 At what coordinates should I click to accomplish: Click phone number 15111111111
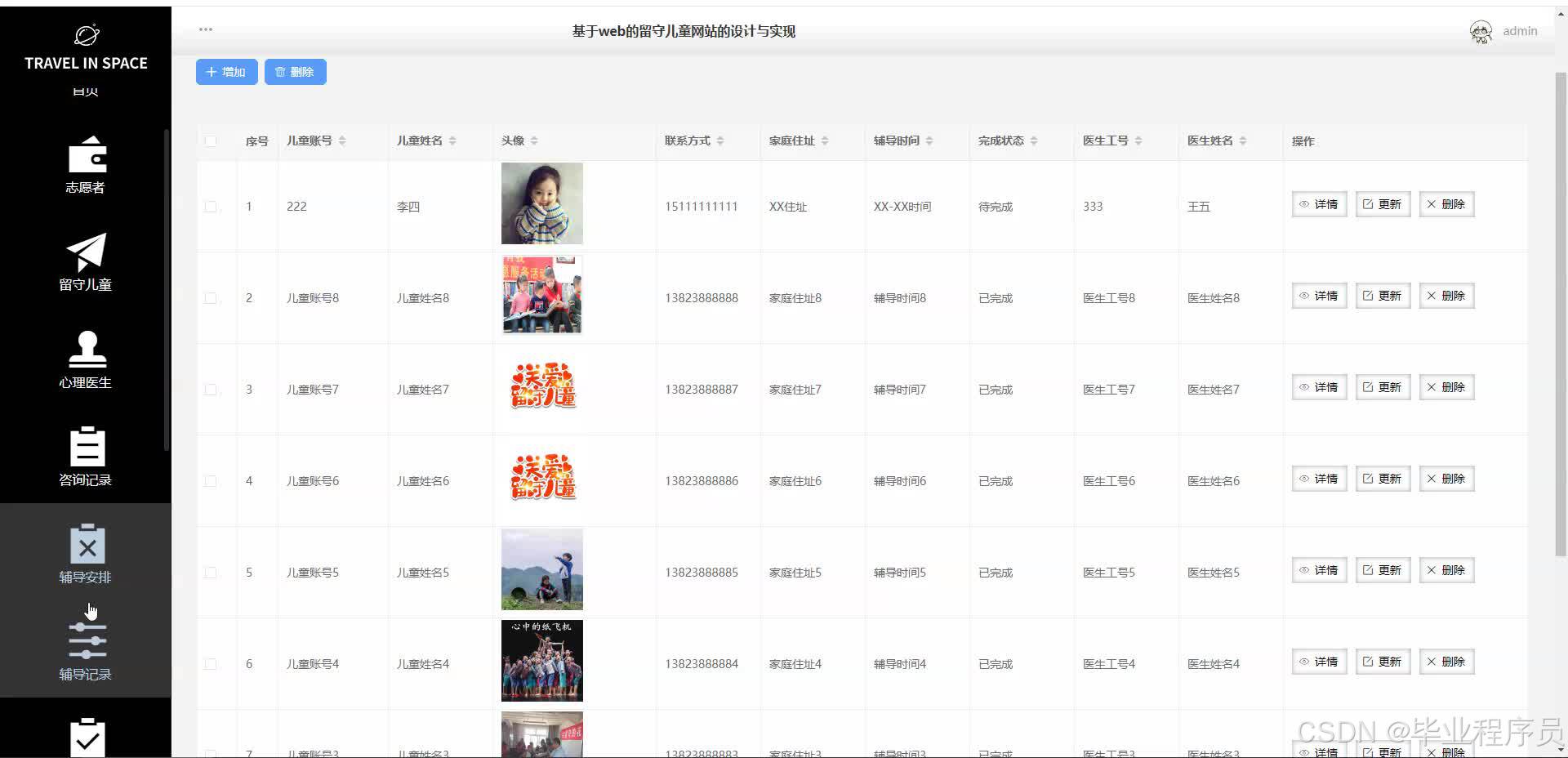tap(702, 207)
